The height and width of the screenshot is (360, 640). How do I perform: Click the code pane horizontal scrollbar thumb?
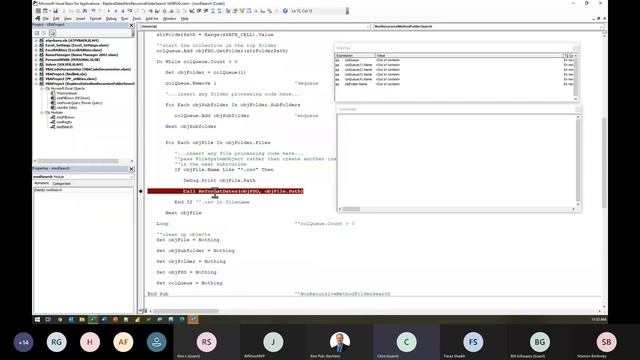click(186, 311)
